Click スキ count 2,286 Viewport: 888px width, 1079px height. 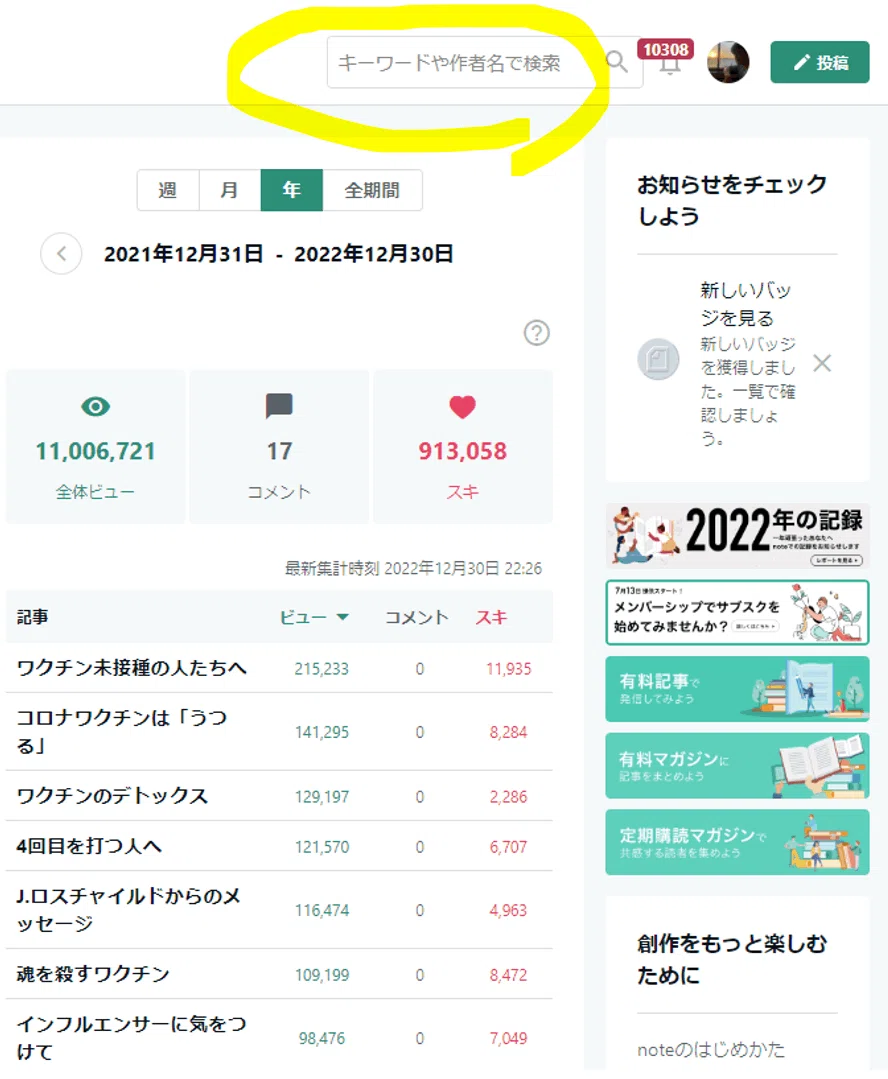(509, 797)
